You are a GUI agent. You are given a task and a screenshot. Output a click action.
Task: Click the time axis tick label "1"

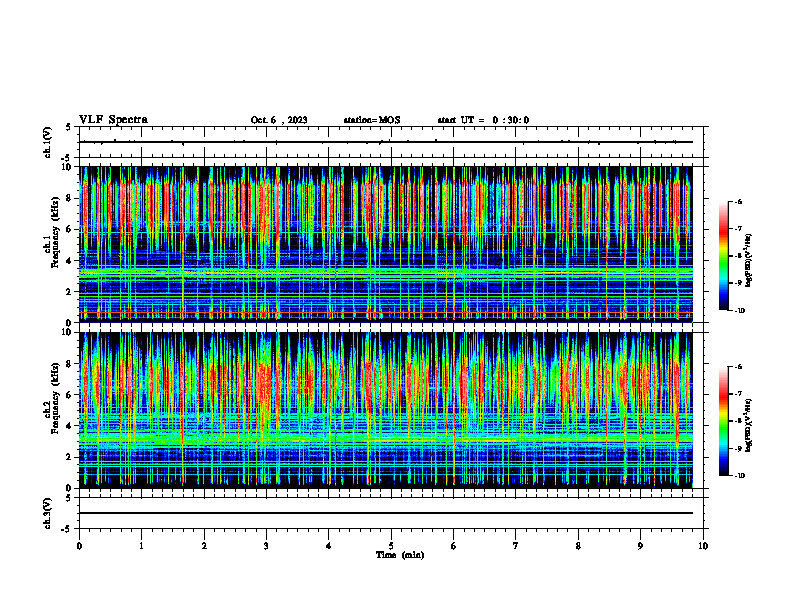(x=141, y=546)
